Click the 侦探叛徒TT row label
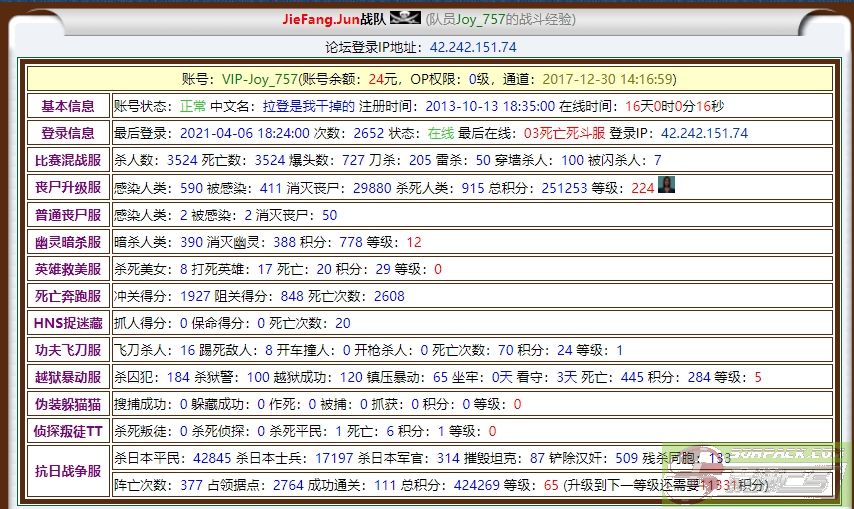 click(68, 431)
